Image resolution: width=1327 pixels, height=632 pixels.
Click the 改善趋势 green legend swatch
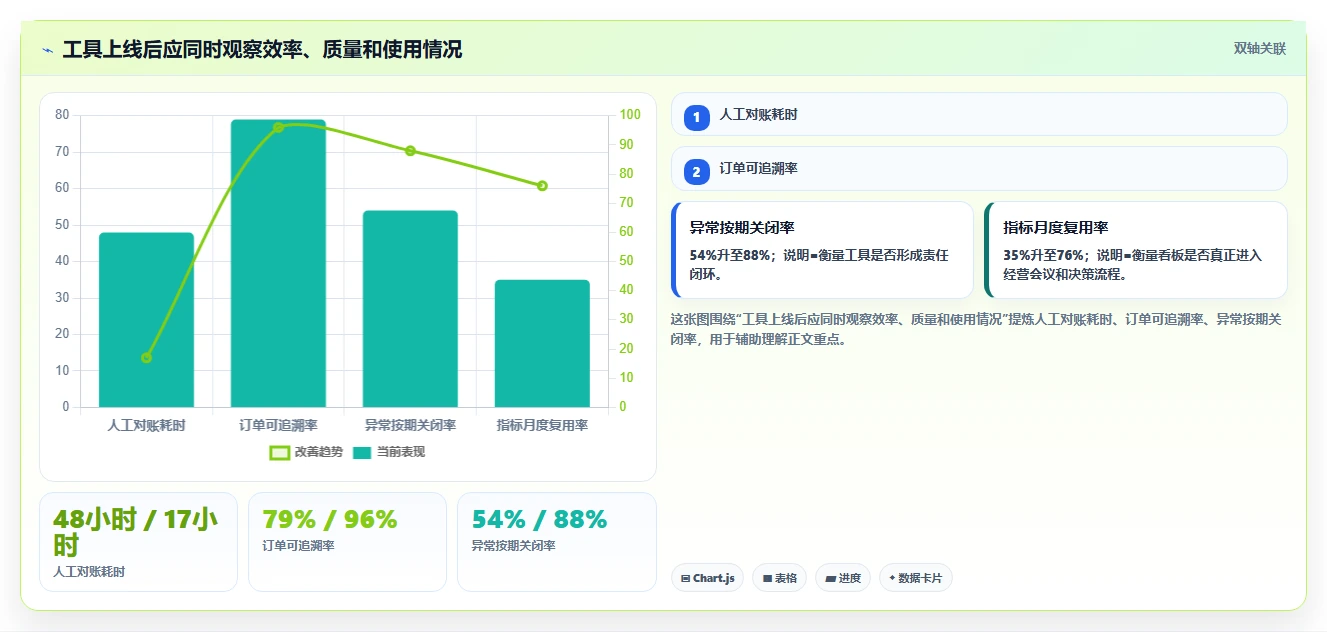click(279, 453)
